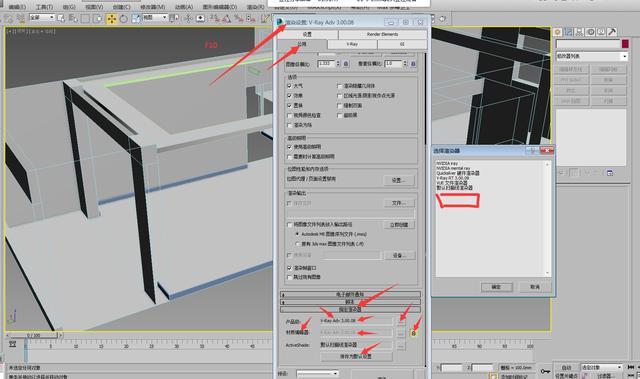Screen dimensions: 640x379
Task: Open the Hierarchy command panel tab icon
Action: pyautogui.click(x=579, y=32)
